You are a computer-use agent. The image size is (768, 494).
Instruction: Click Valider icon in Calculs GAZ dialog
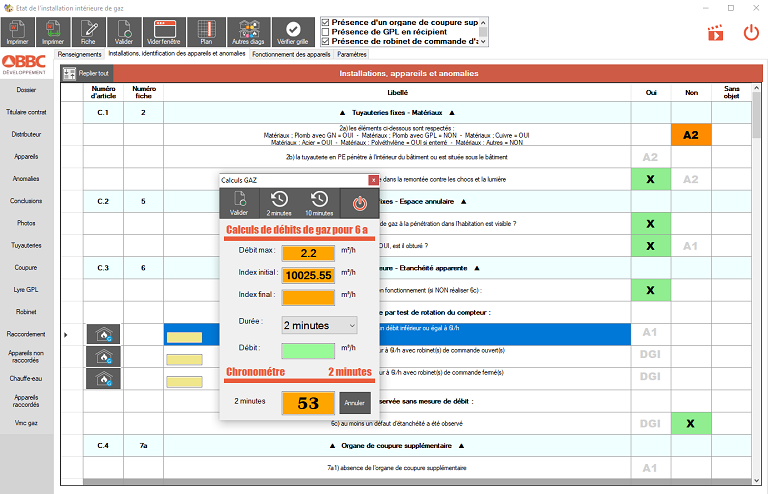click(x=239, y=203)
